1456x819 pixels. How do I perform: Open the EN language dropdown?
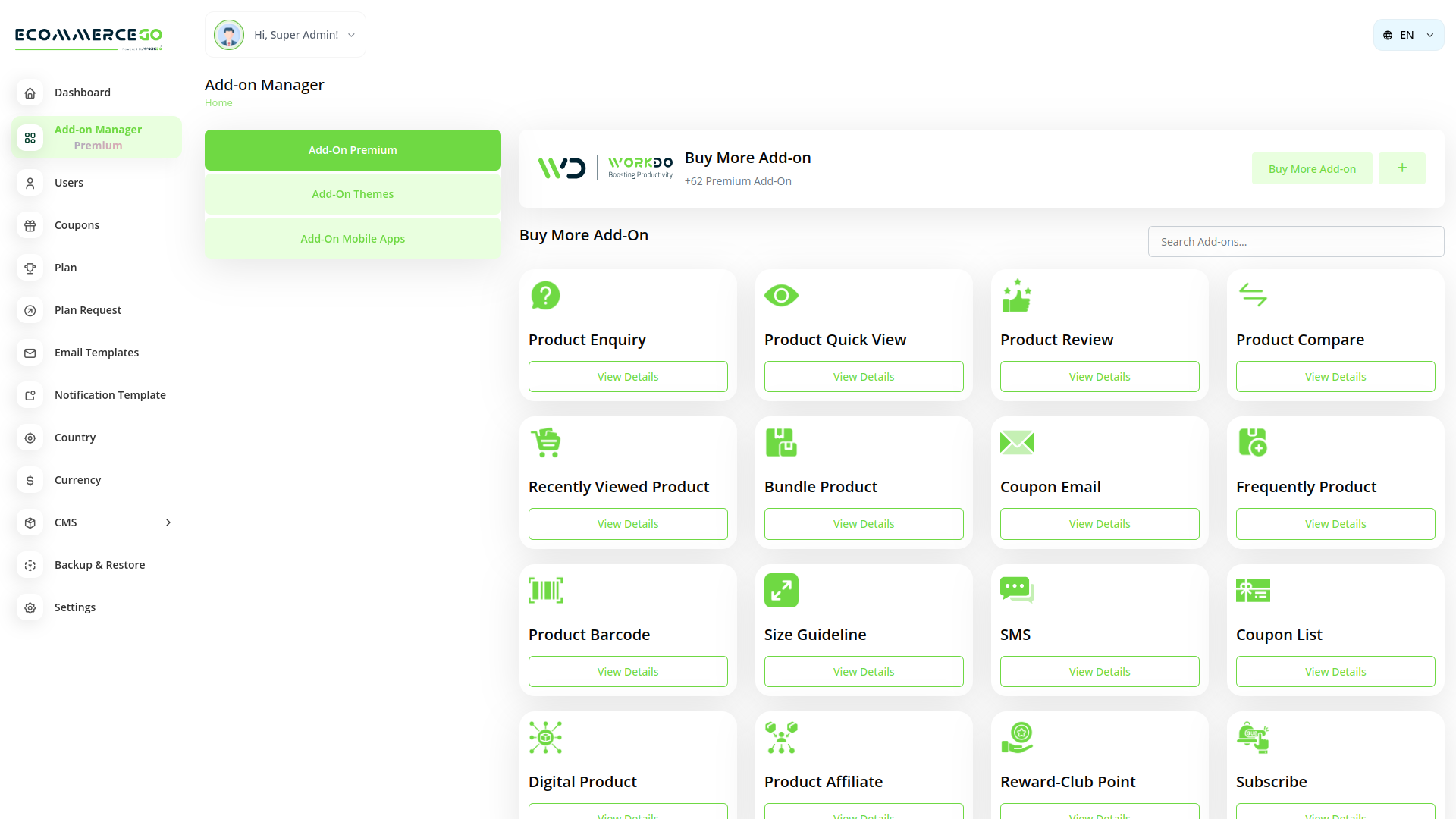[x=1407, y=35]
